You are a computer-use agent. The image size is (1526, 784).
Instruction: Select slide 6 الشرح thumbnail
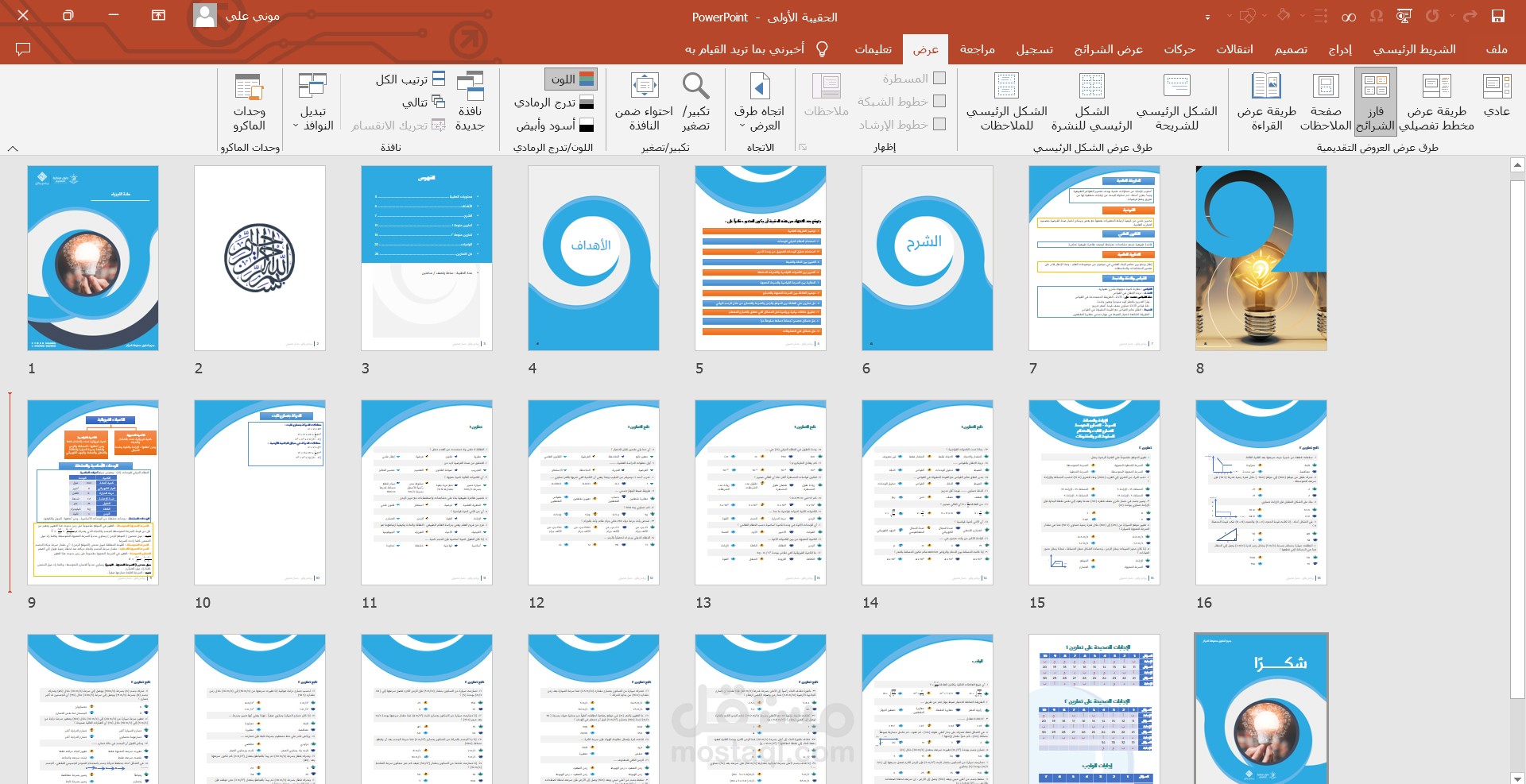tap(928, 258)
